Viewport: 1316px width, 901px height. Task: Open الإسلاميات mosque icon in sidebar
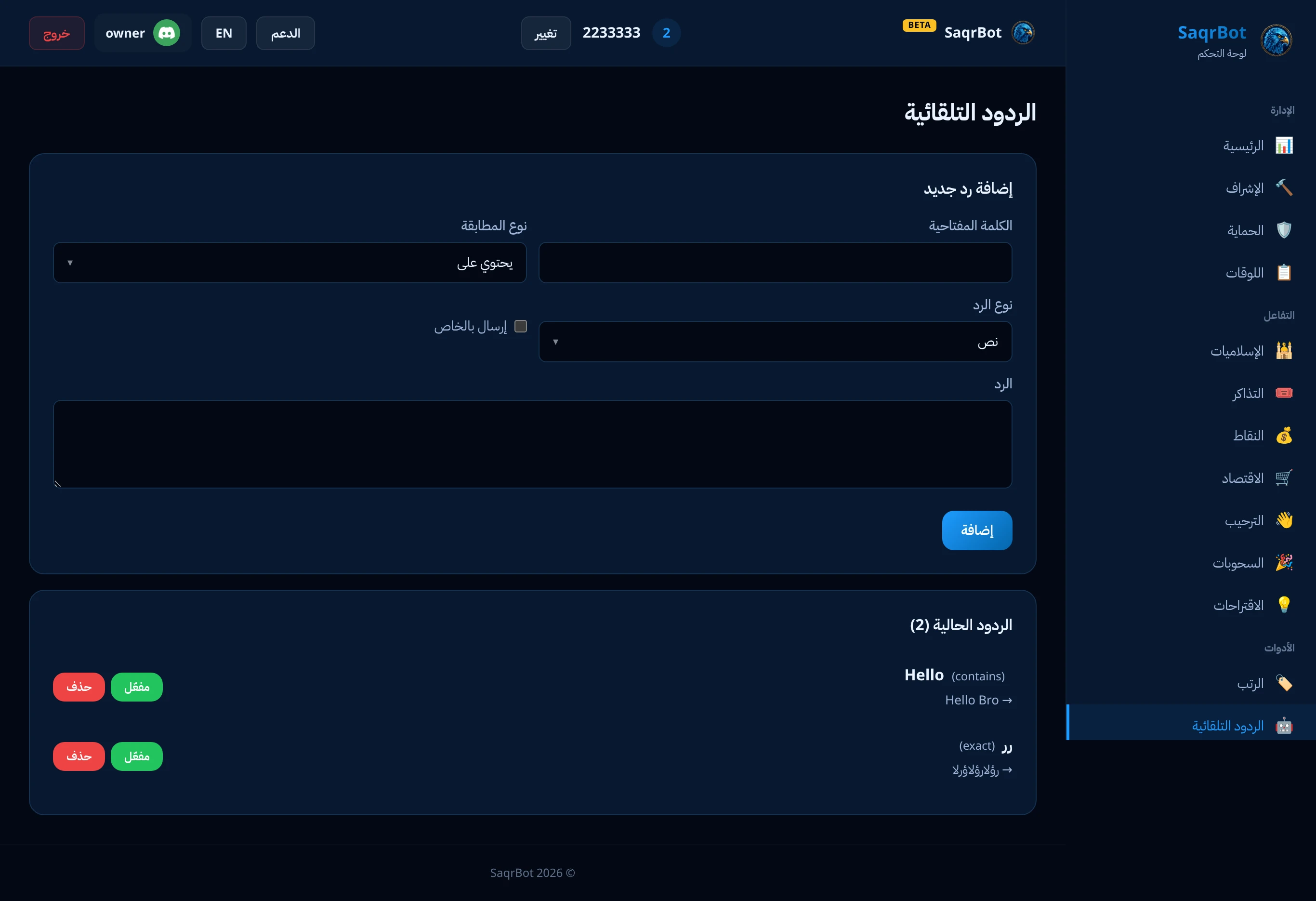[x=1283, y=351]
